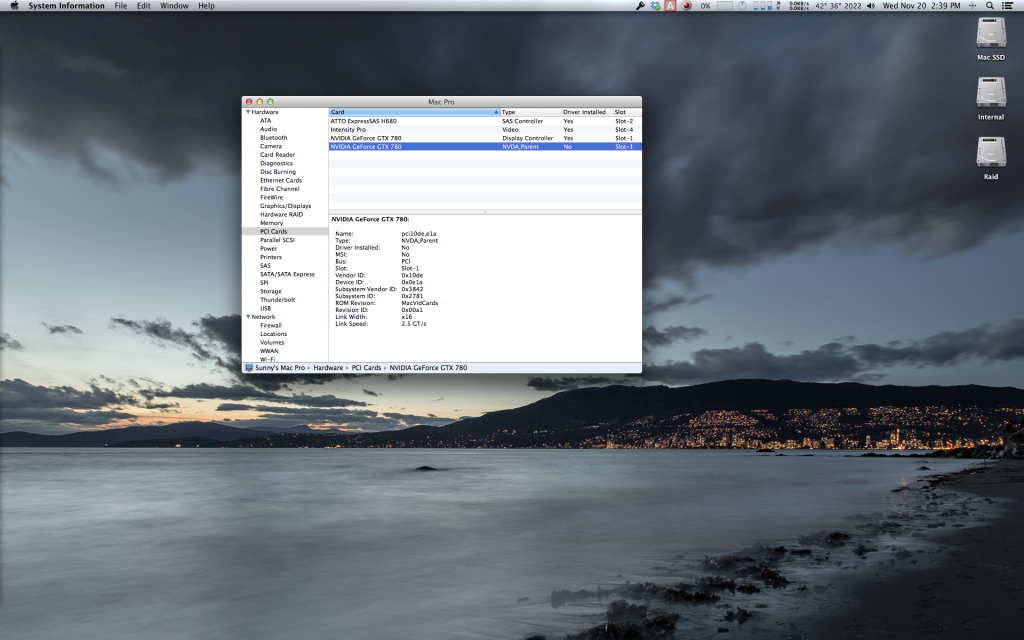Click the volume speaker icon in menu bar

click(871, 6)
